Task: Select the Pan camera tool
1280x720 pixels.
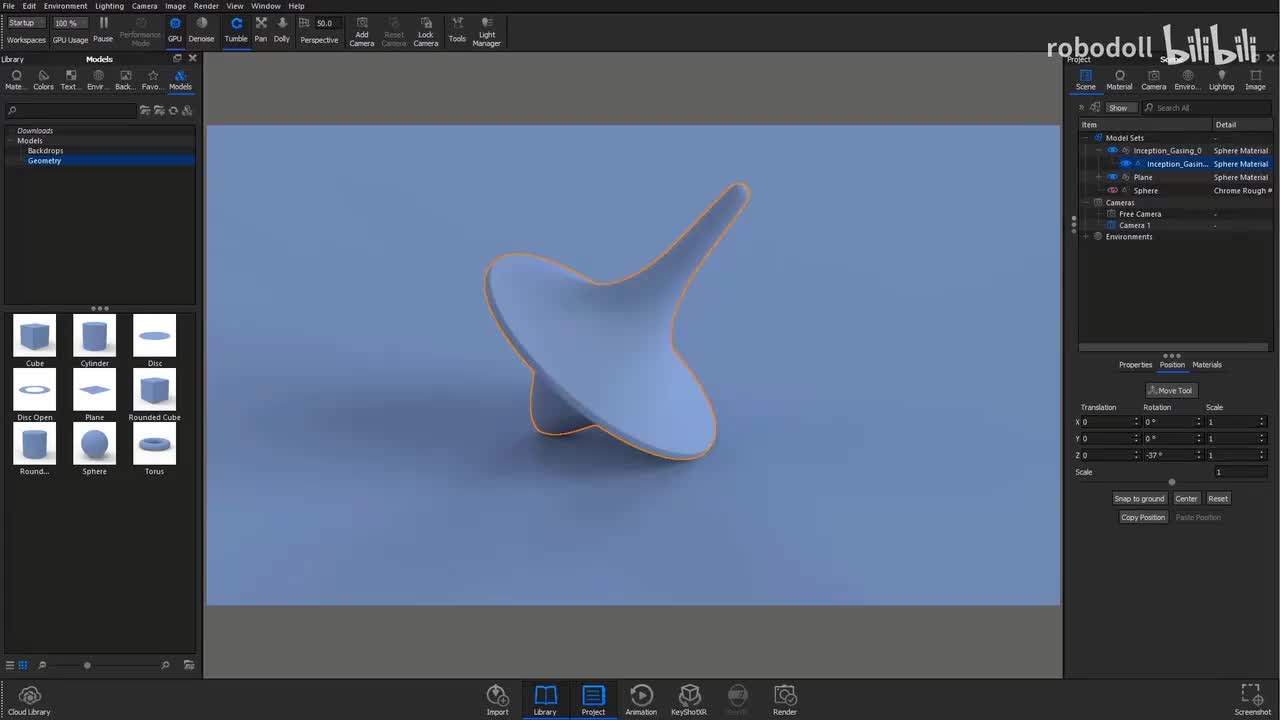Action: tap(261, 29)
